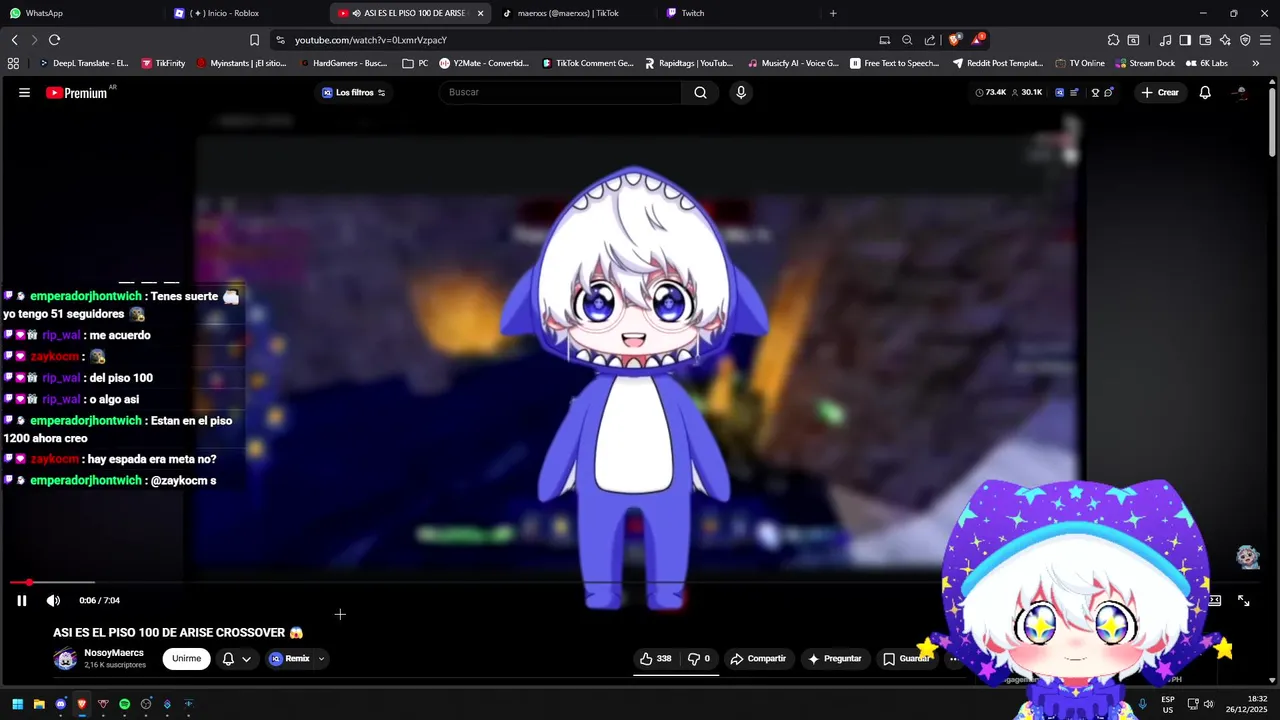Open a new browser tab
1280x720 pixels.
tap(833, 13)
